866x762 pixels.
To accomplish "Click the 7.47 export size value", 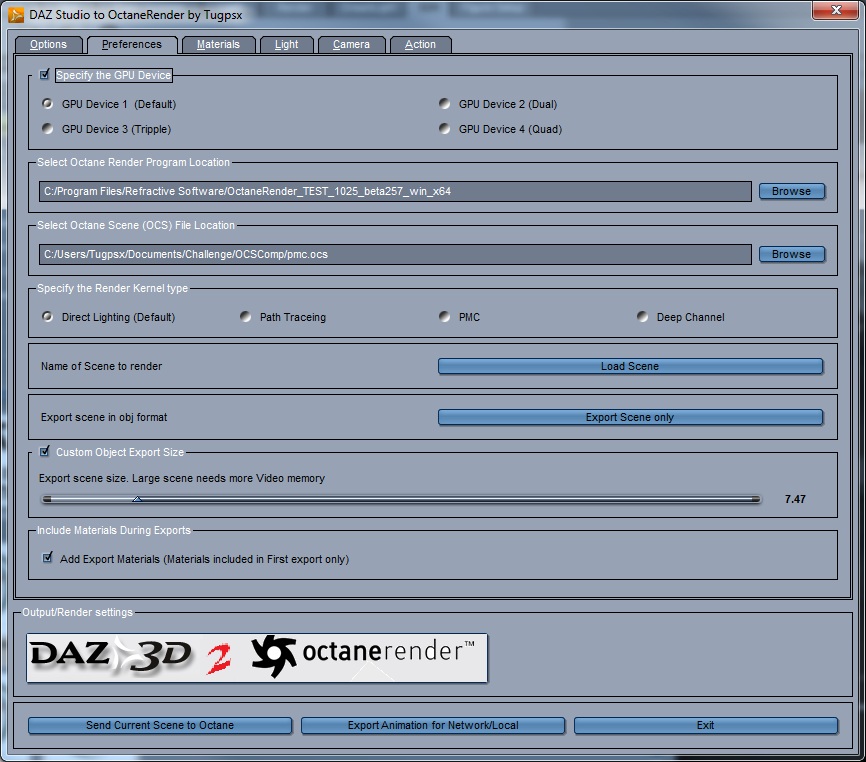I will click(x=795, y=499).
